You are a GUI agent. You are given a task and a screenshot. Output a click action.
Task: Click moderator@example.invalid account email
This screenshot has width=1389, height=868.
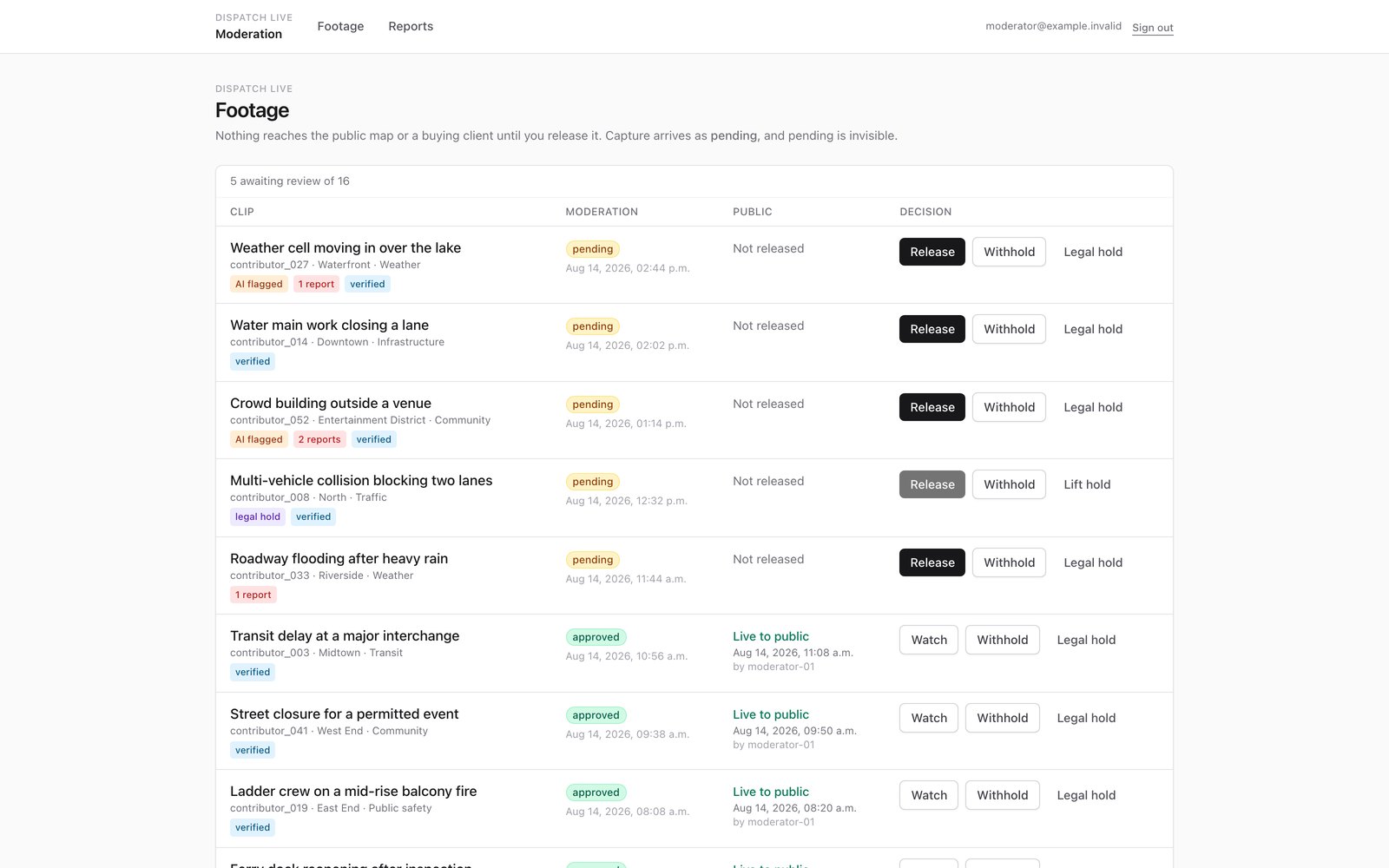(x=1053, y=26)
